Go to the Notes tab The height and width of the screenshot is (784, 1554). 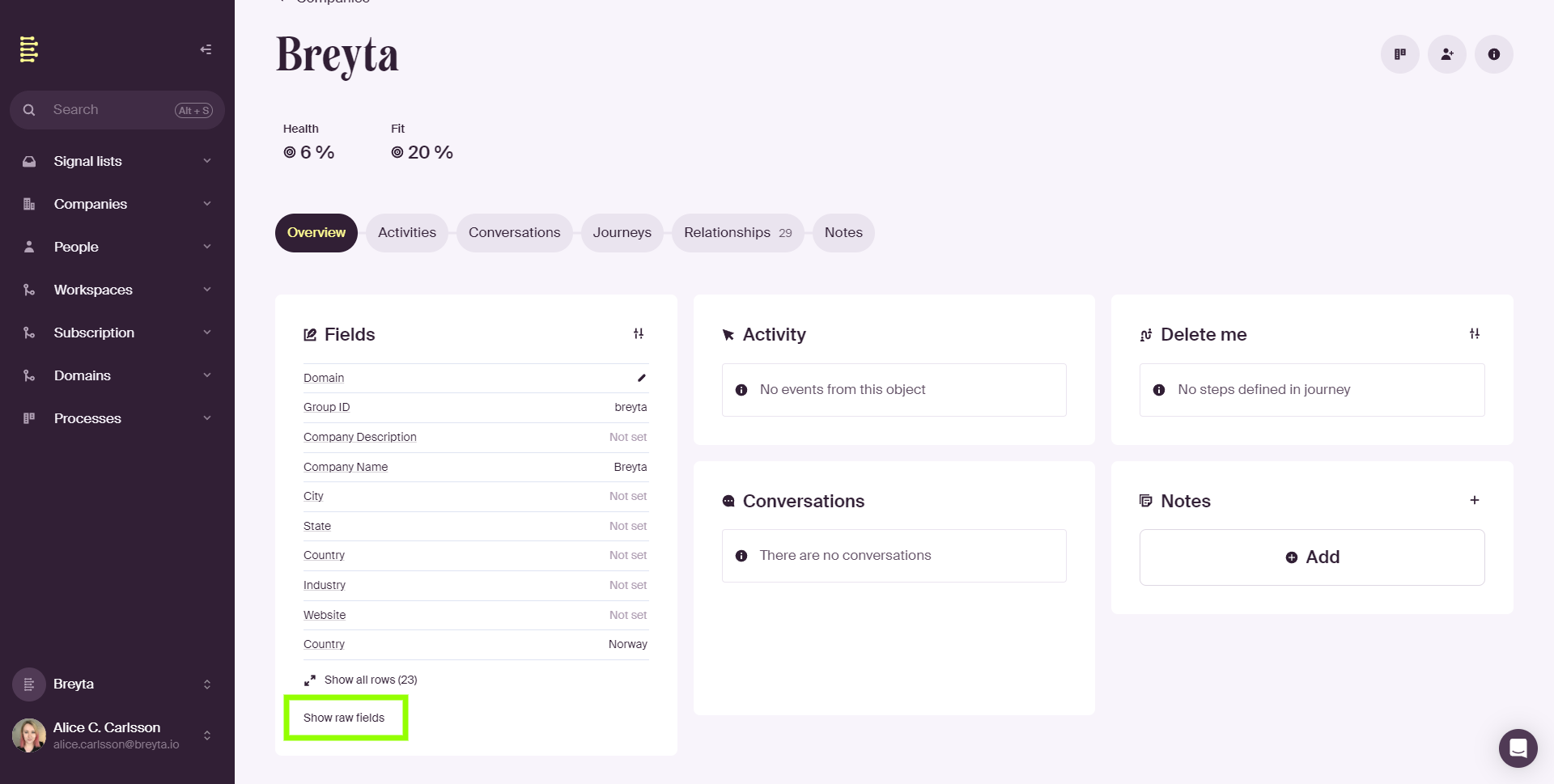843,233
